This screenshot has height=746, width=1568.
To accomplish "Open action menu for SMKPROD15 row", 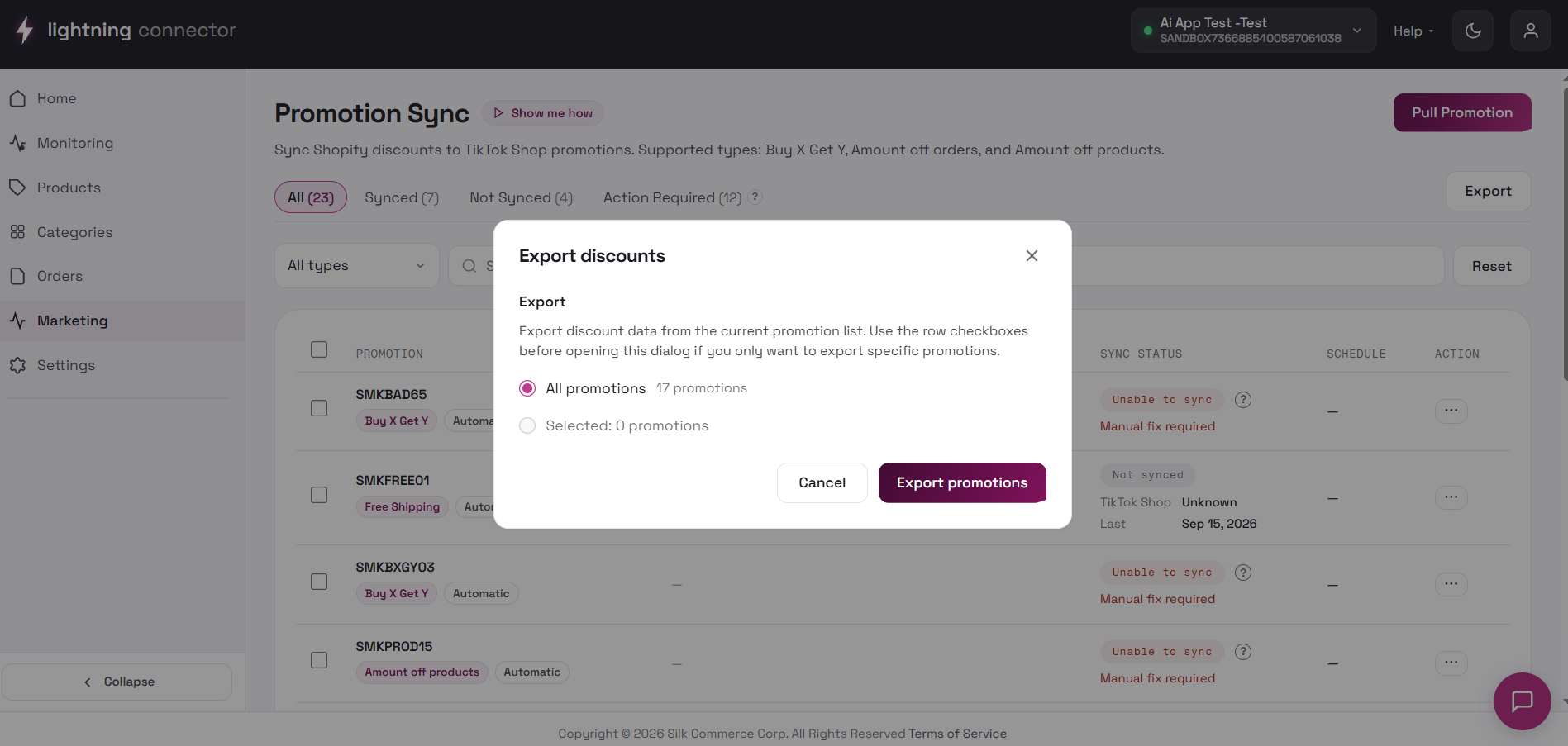I will [x=1451, y=663].
